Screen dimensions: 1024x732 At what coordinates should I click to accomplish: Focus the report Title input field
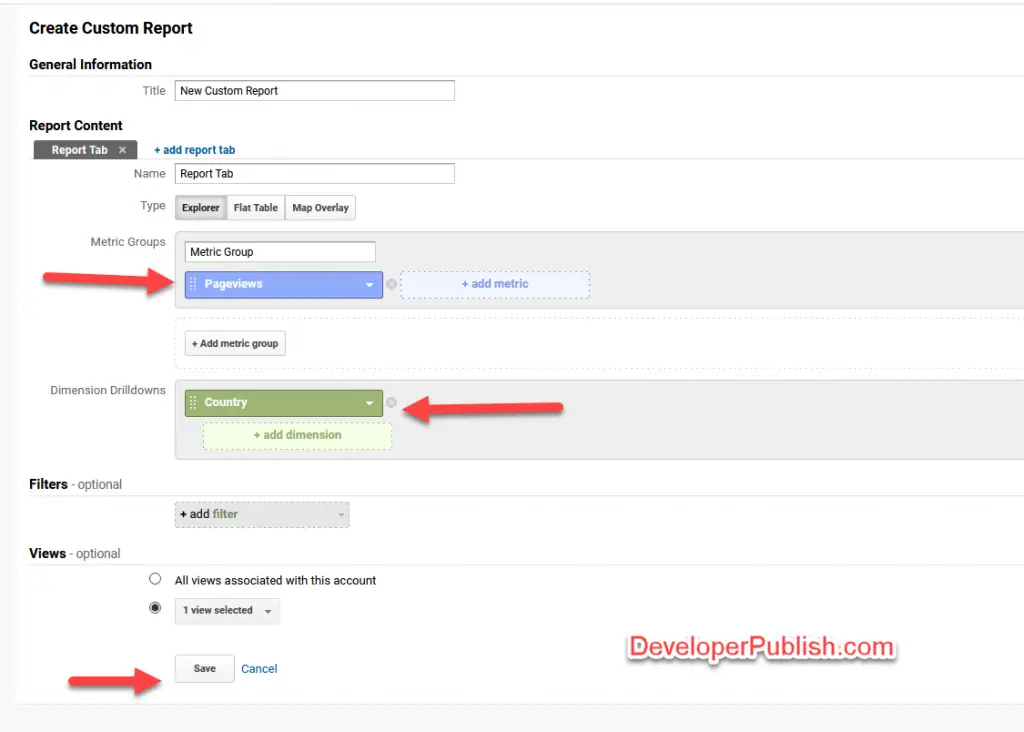coord(315,91)
